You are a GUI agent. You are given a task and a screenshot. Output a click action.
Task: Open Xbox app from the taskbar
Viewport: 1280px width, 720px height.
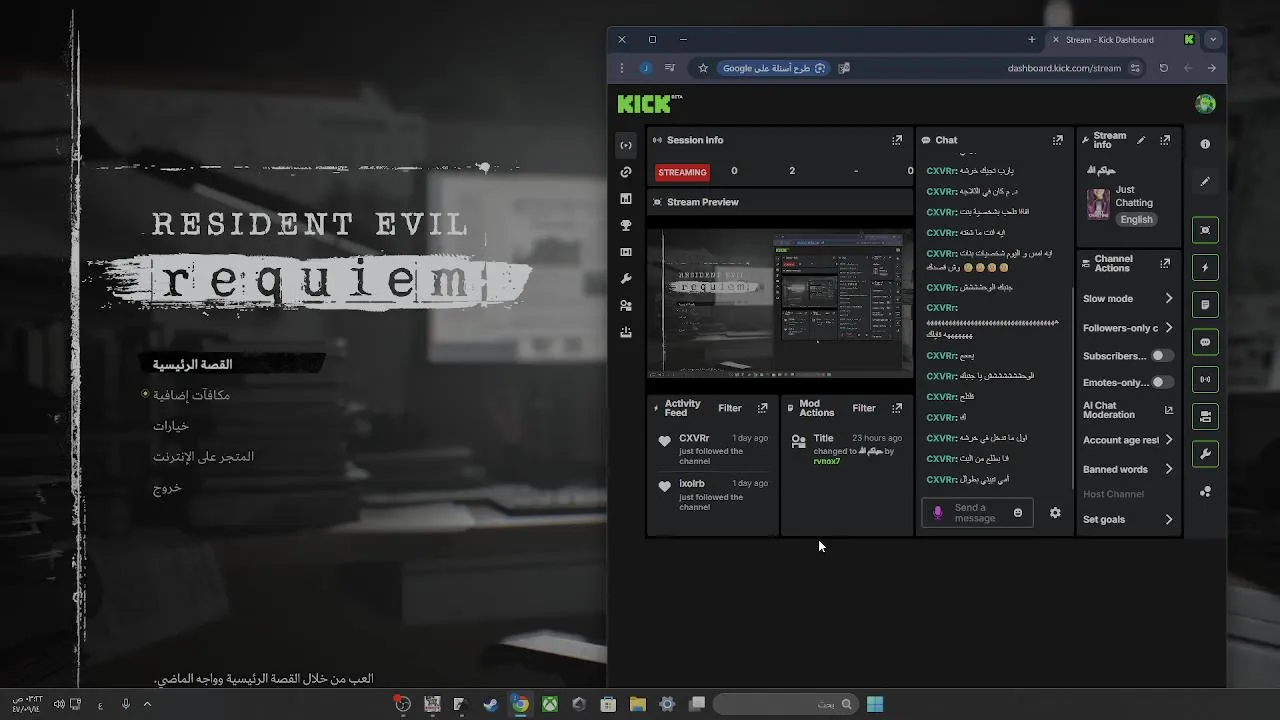pyautogui.click(x=550, y=704)
